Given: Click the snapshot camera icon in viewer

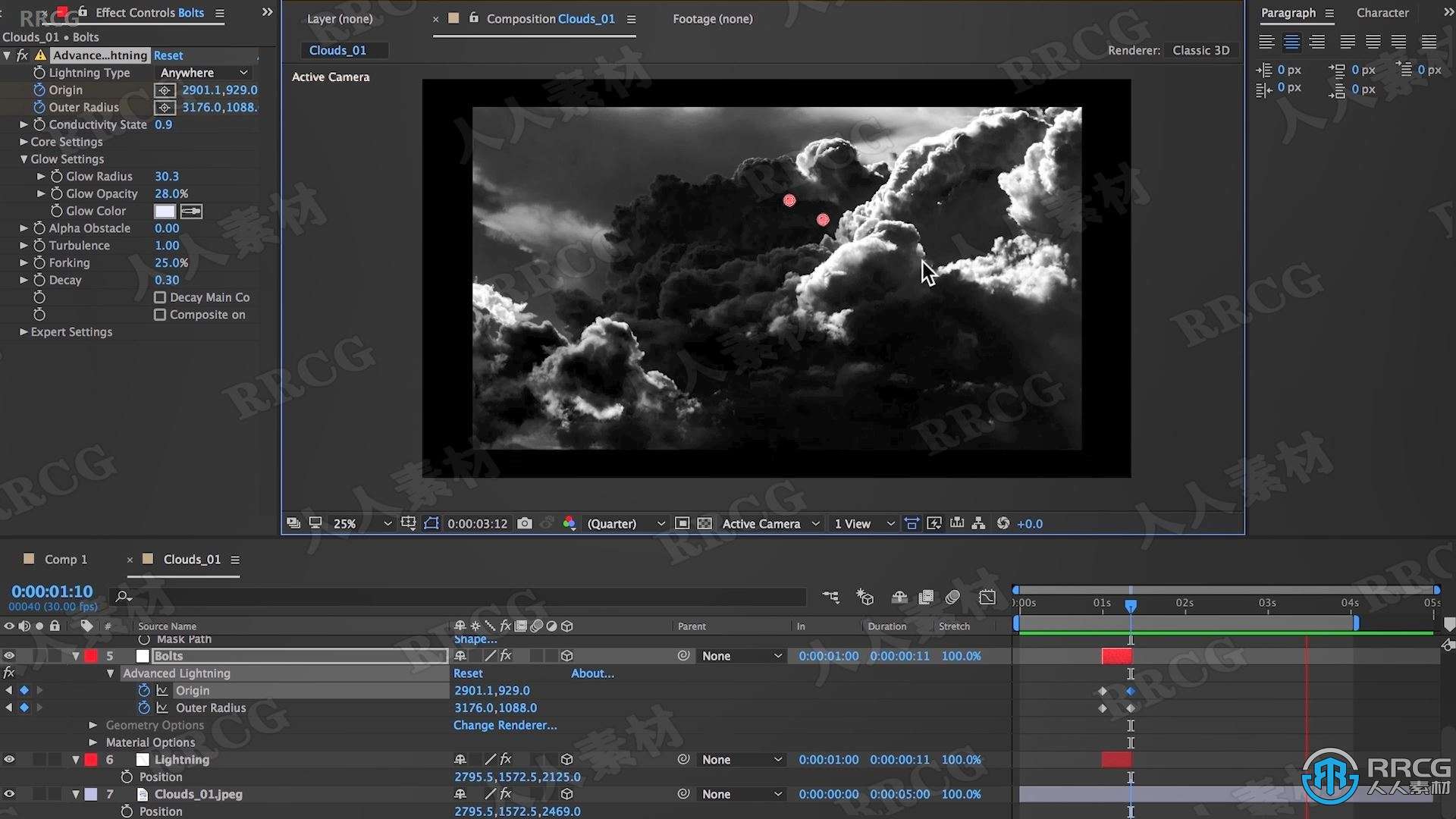Looking at the screenshot, I should click(x=525, y=523).
